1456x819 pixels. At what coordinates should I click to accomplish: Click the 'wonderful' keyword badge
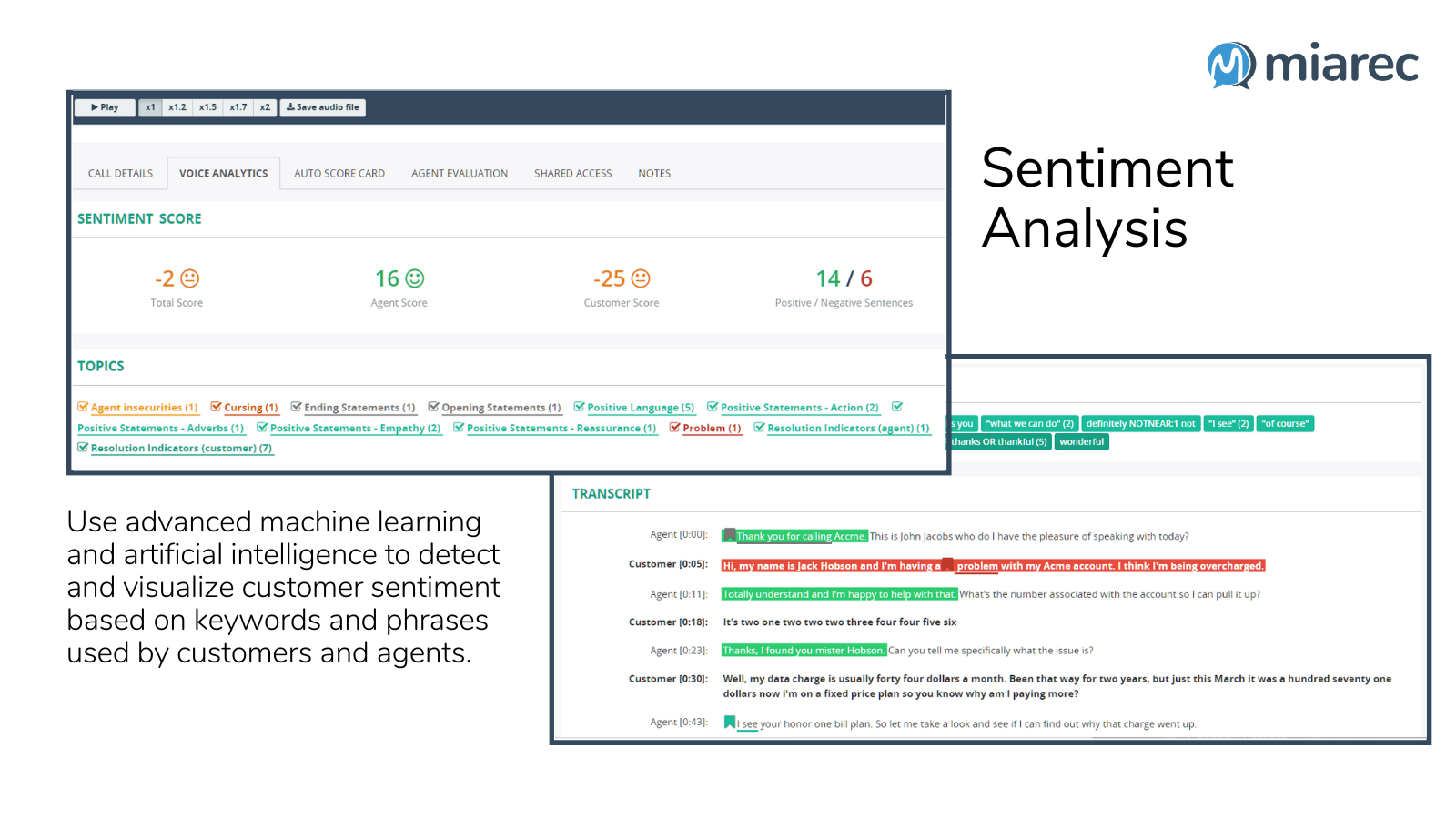(x=1081, y=441)
